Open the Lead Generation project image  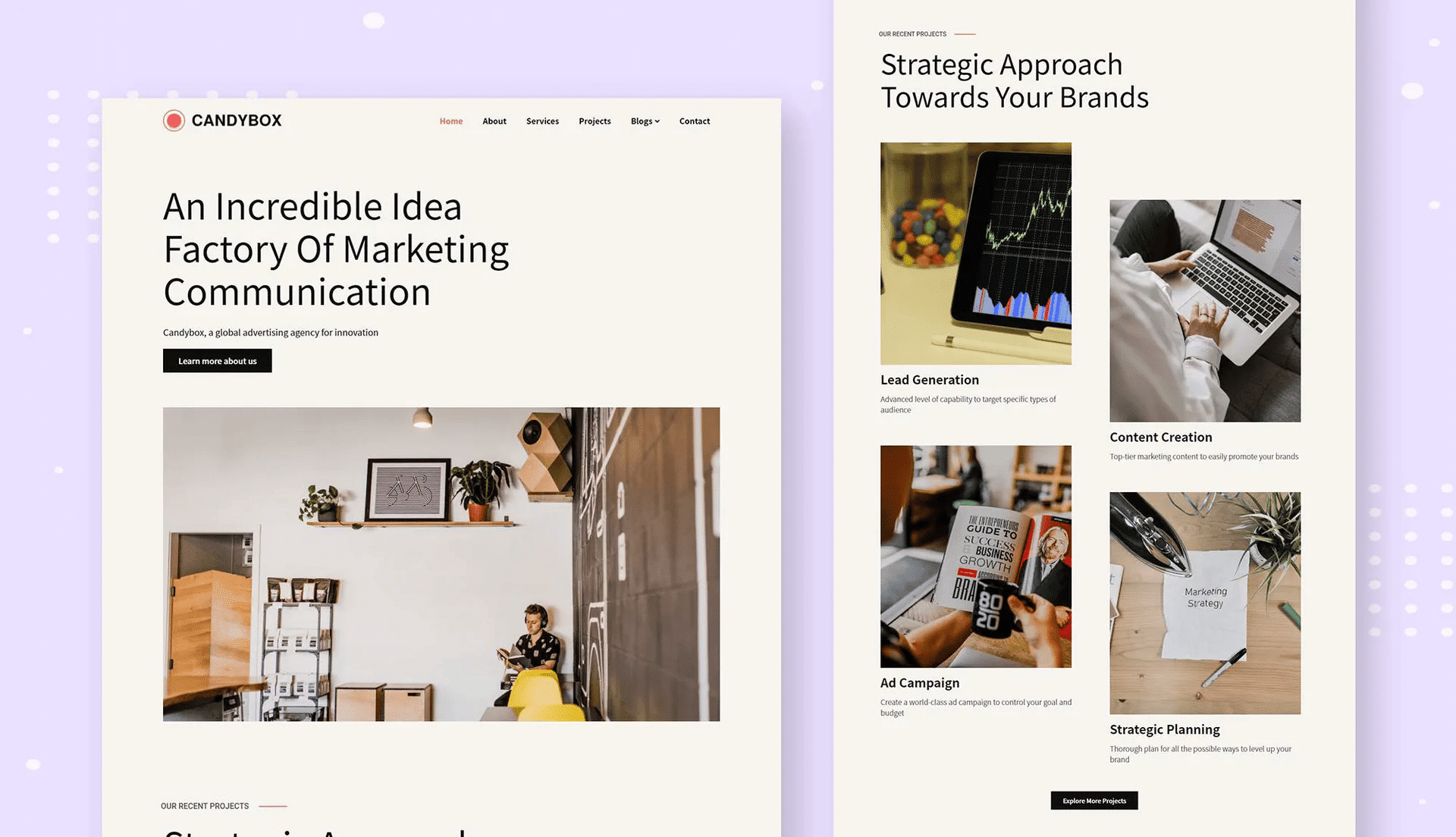(976, 253)
